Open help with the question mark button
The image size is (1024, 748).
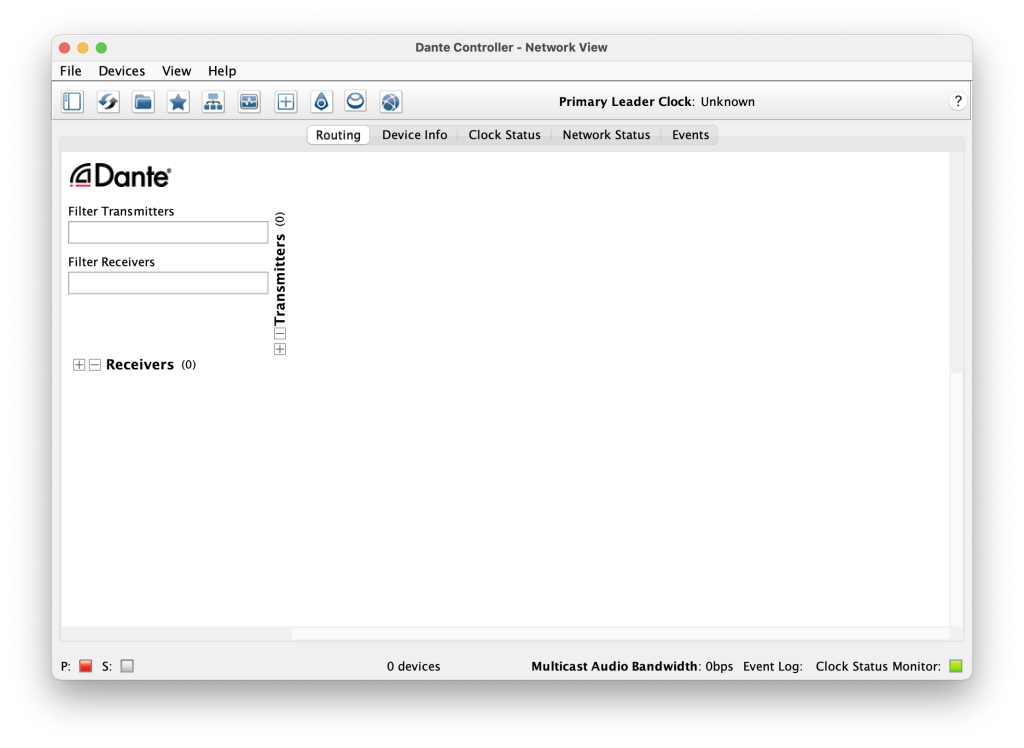pos(957,101)
